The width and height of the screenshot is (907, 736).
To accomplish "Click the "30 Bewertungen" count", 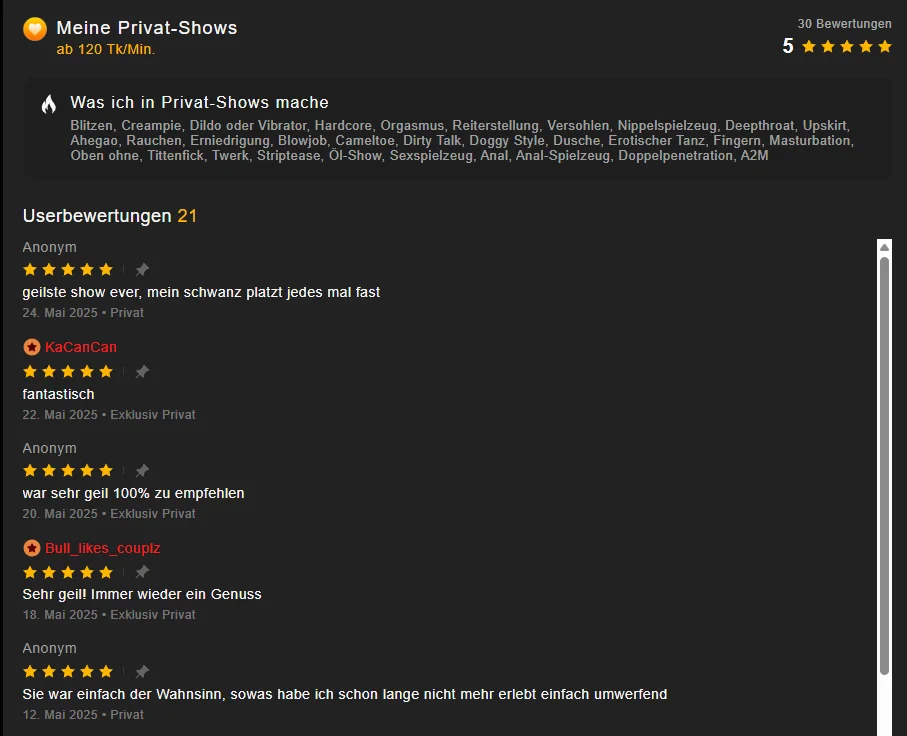I will (x=844, y=24).
